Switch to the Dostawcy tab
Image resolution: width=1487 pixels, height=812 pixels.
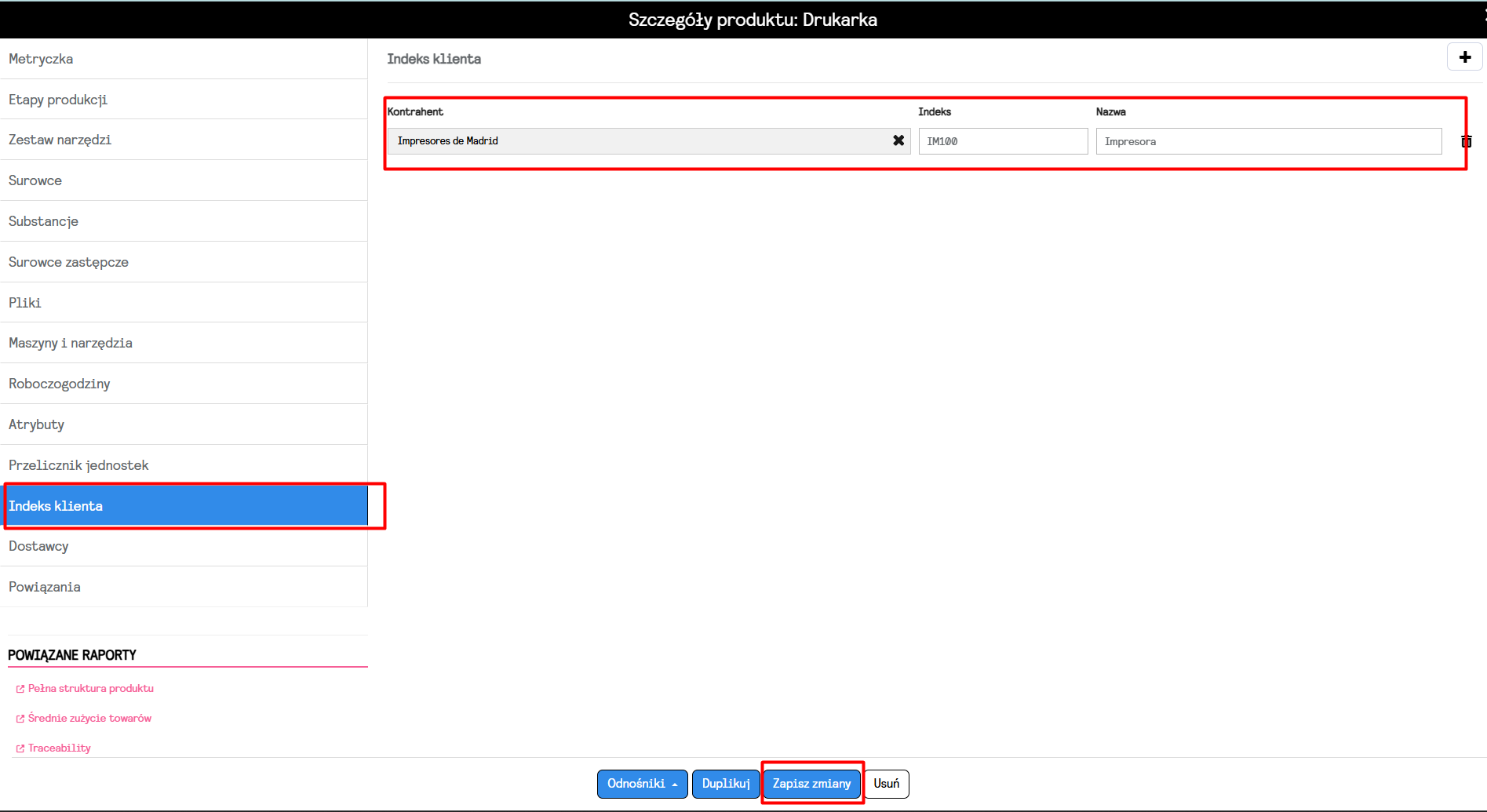pyautogui.click(x=38, y=546)
